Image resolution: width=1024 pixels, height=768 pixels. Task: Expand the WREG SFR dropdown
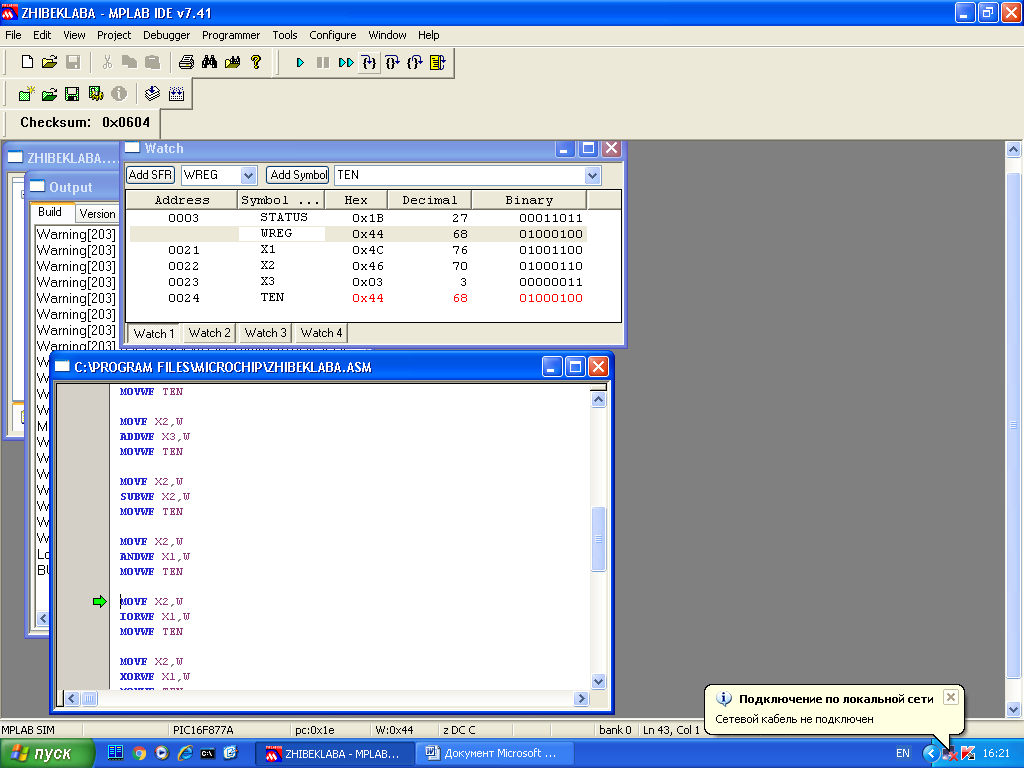(x=248, y=175)
